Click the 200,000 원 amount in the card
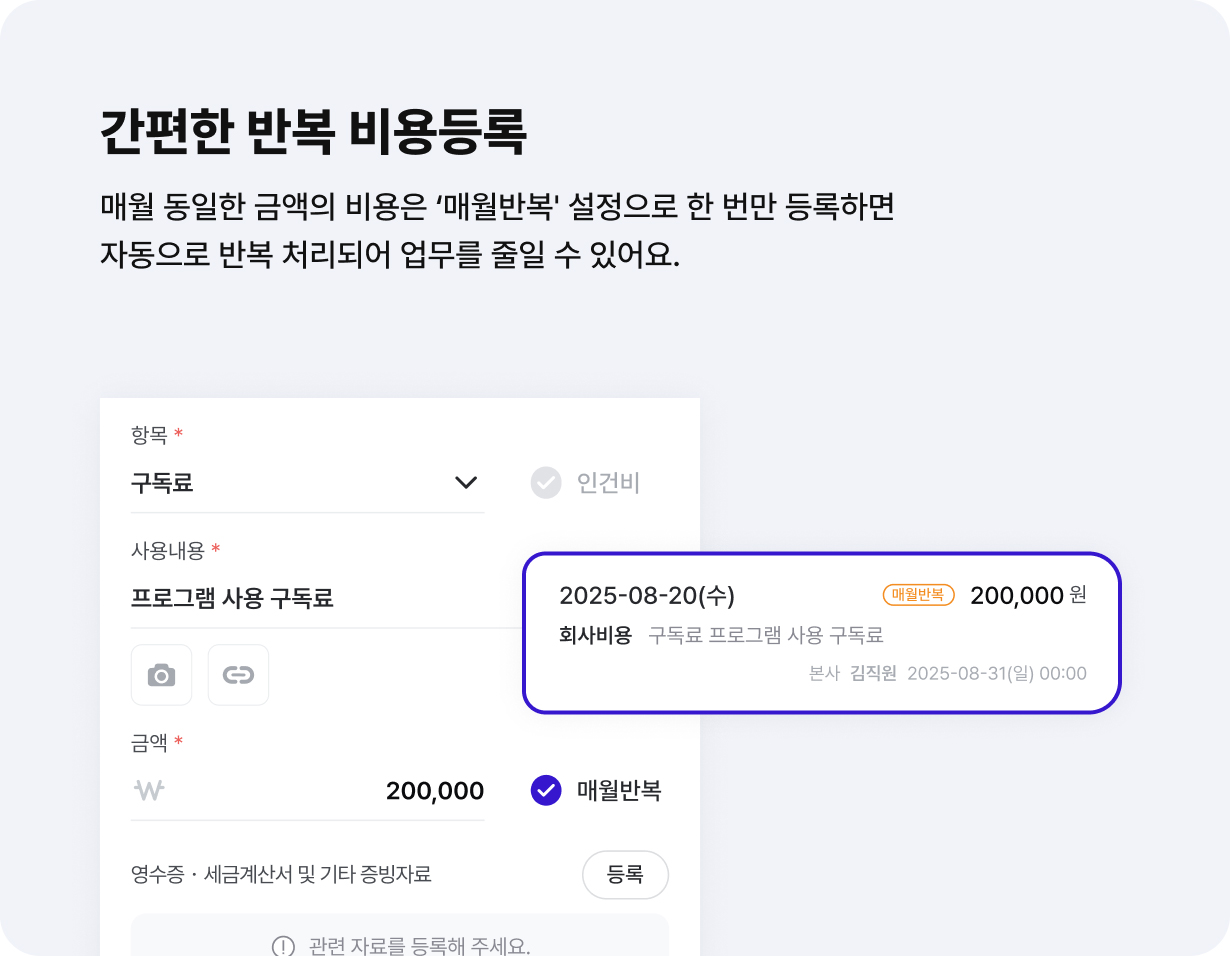1230x956 pixels. coord(1027,596)
